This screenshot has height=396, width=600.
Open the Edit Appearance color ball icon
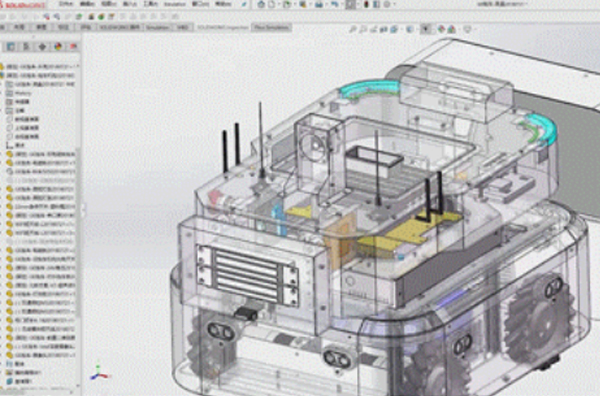(441, 29)
